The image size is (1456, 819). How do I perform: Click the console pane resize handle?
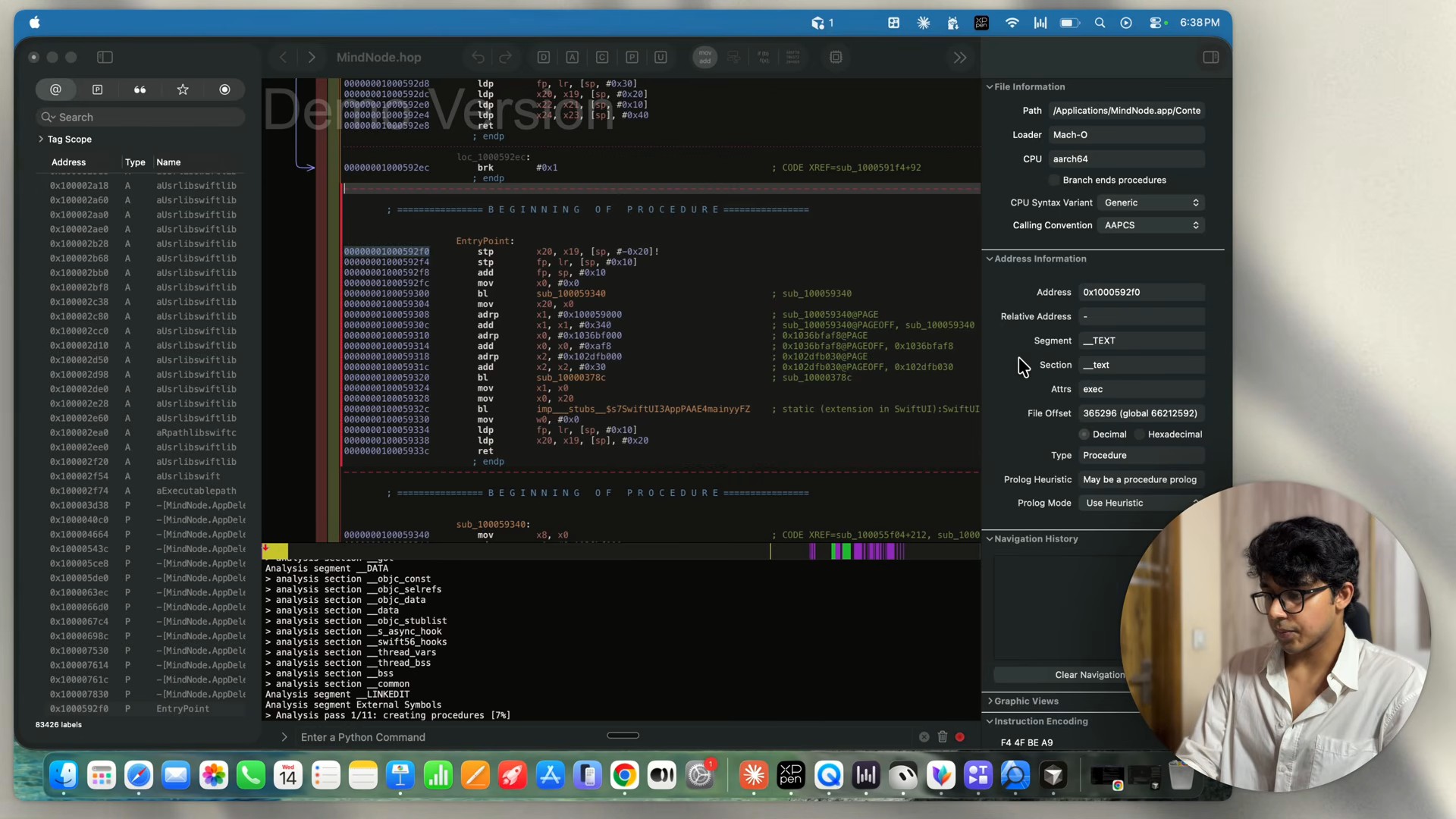[623, 735]
